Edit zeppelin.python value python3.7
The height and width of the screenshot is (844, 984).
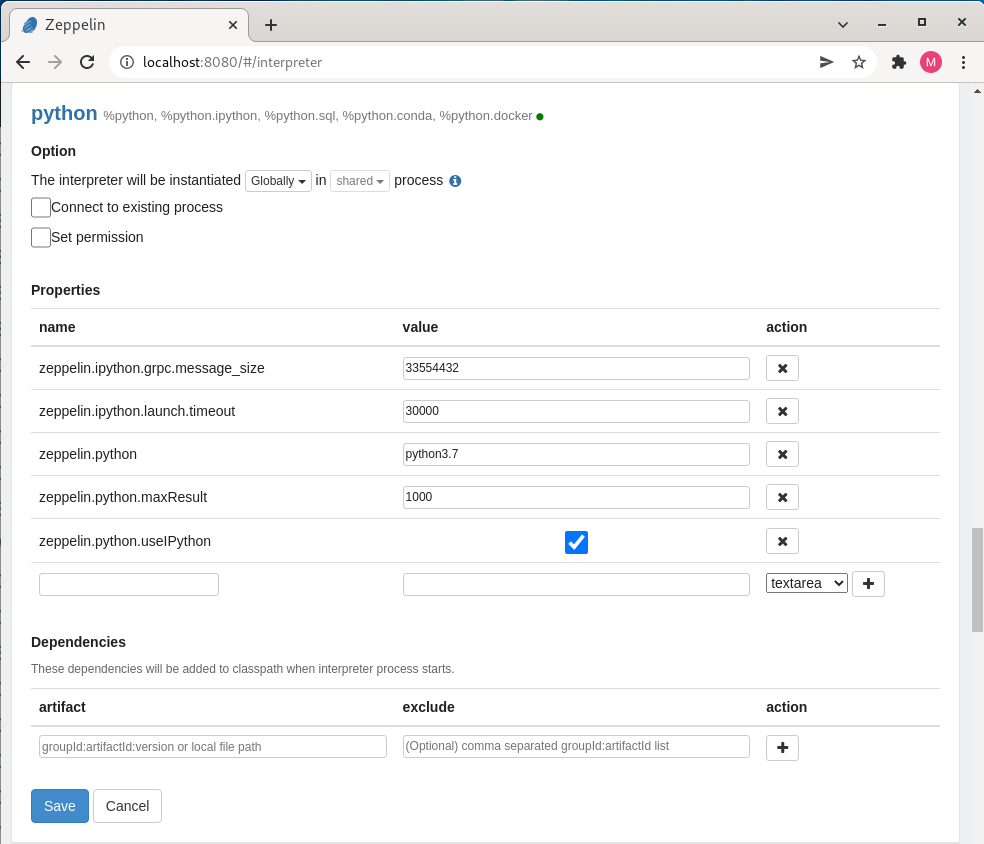coord(576,454)
